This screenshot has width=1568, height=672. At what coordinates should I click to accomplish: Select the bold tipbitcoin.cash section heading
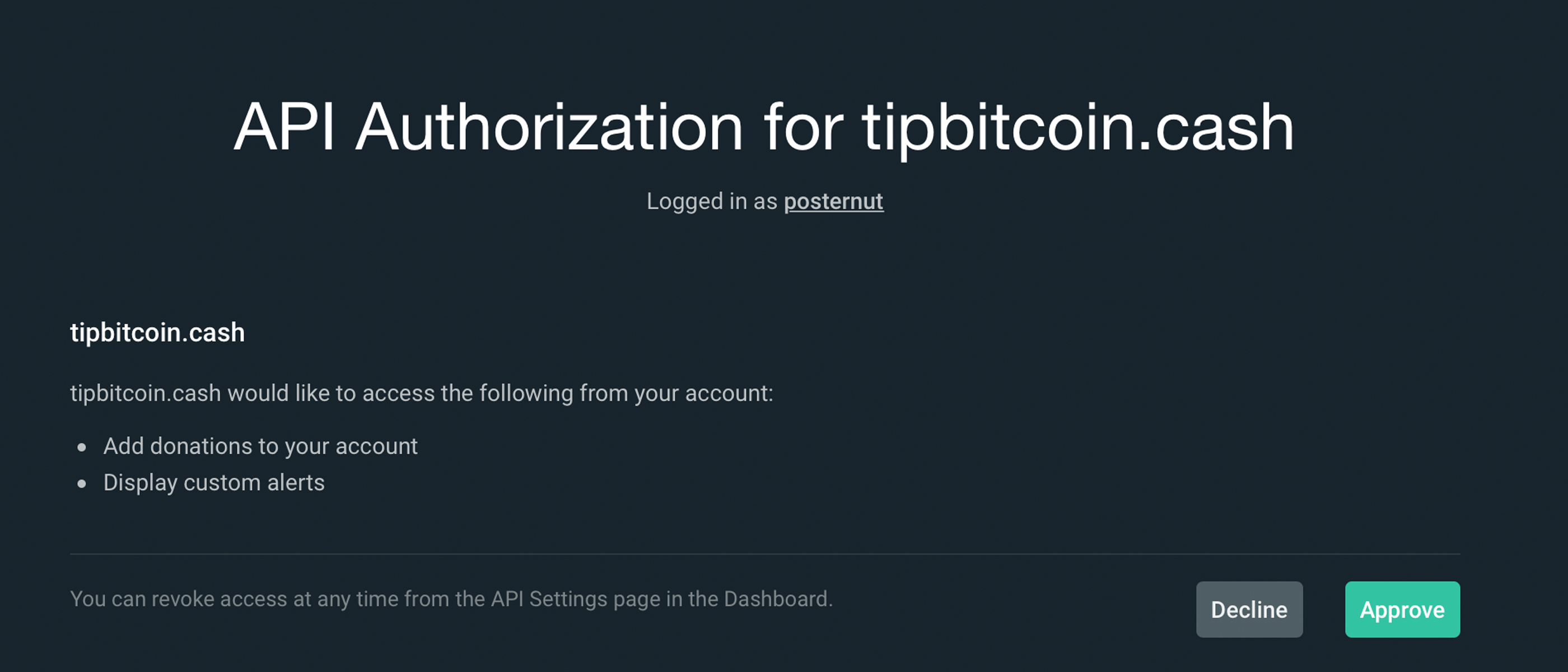click(x=157, y=332)
